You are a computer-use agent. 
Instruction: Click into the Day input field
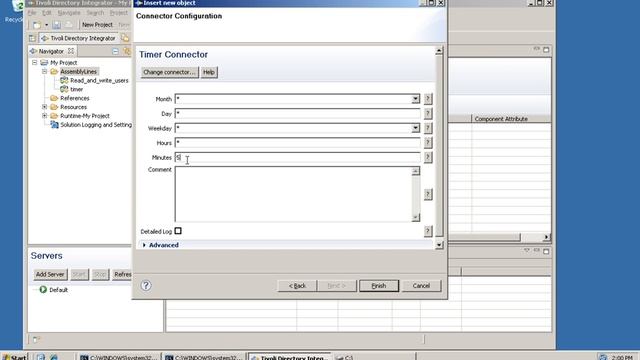click(298, 113)
